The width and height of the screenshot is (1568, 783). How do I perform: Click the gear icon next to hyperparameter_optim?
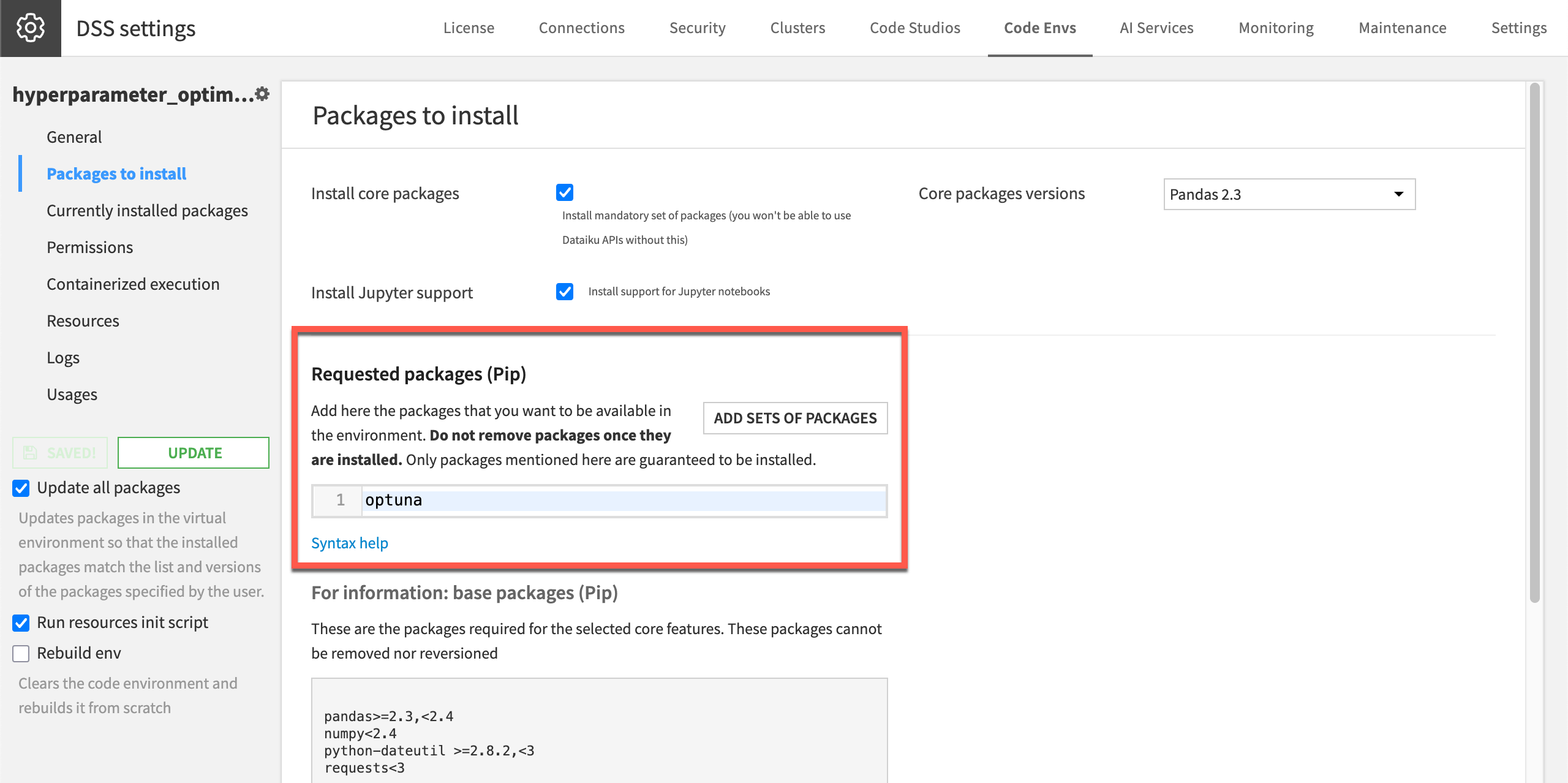[x=262, y=94]
